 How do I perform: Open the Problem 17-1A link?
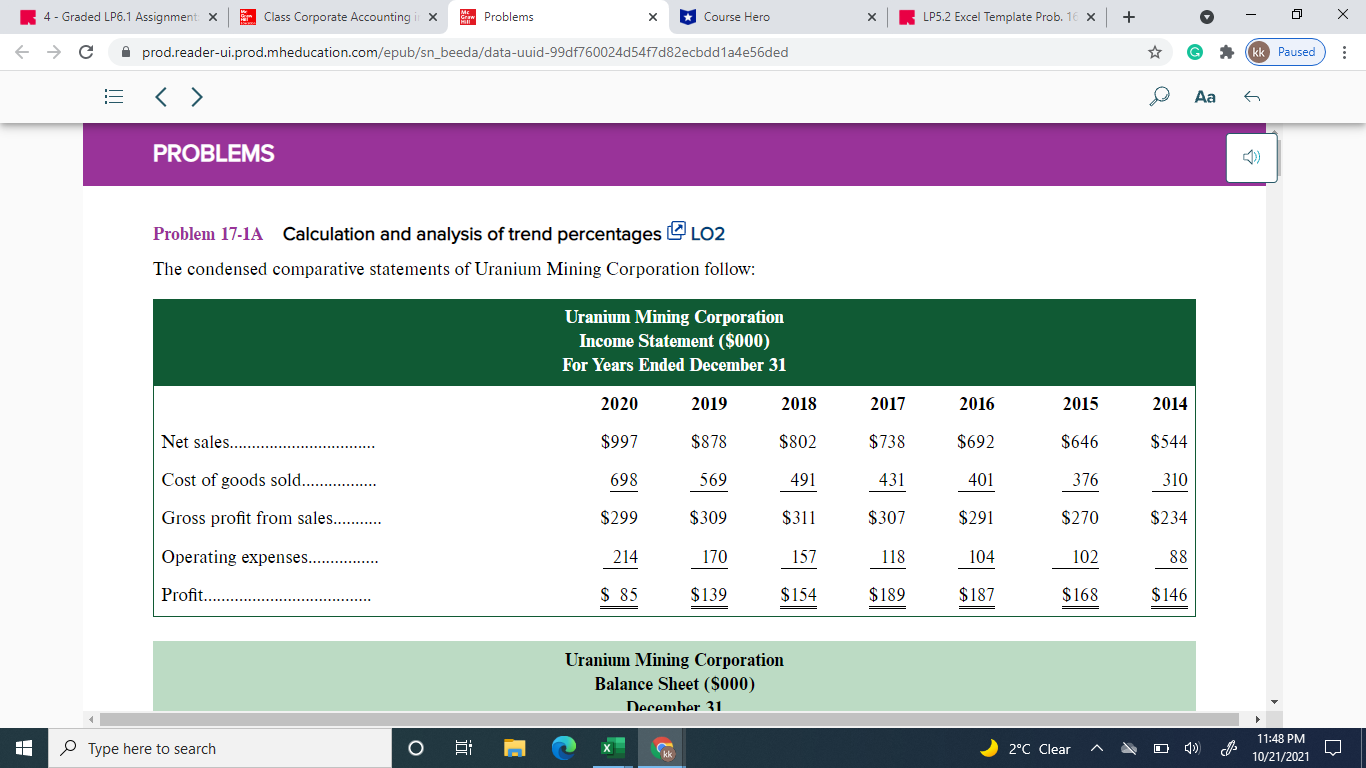pyautogui.click(x=206, y=234)
